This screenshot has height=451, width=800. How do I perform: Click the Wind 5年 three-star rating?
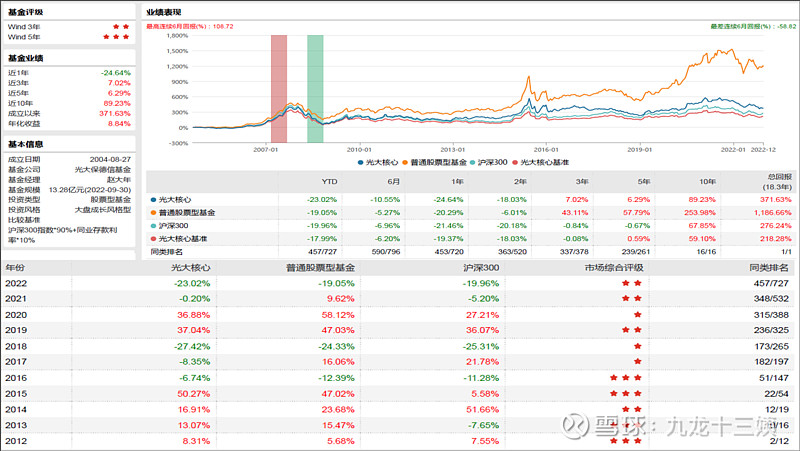tap(116, 37)
